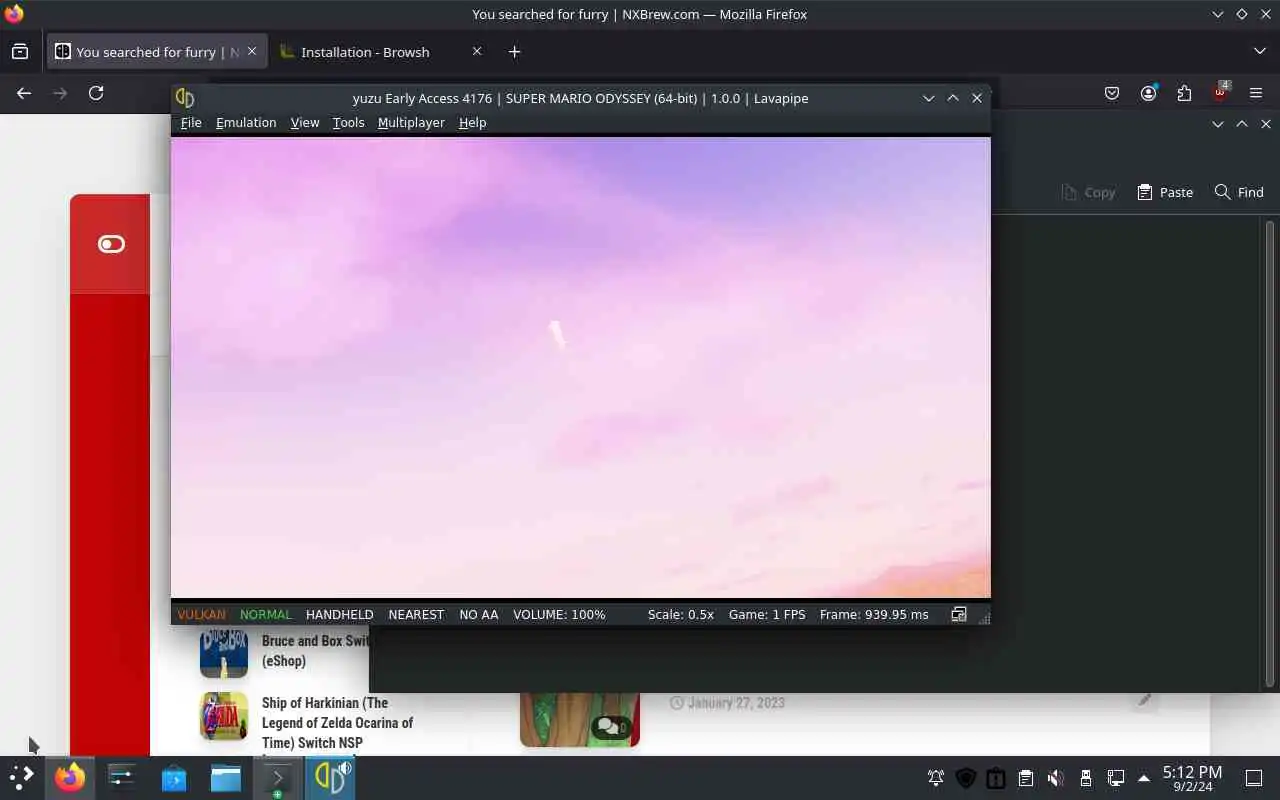
Task: Open the Discover store from taskbar
Action: click(174, 777)
